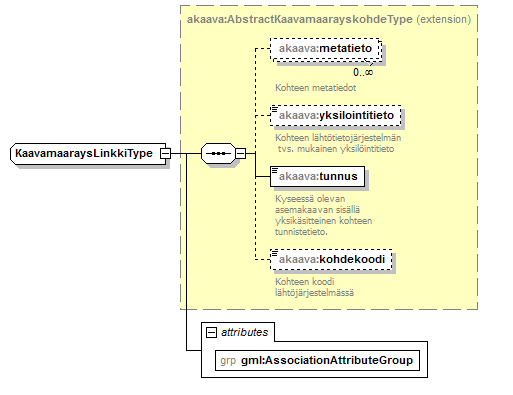
Task: Select the akaava:yksilointitieto element box
Action: [x=336, y=116]
